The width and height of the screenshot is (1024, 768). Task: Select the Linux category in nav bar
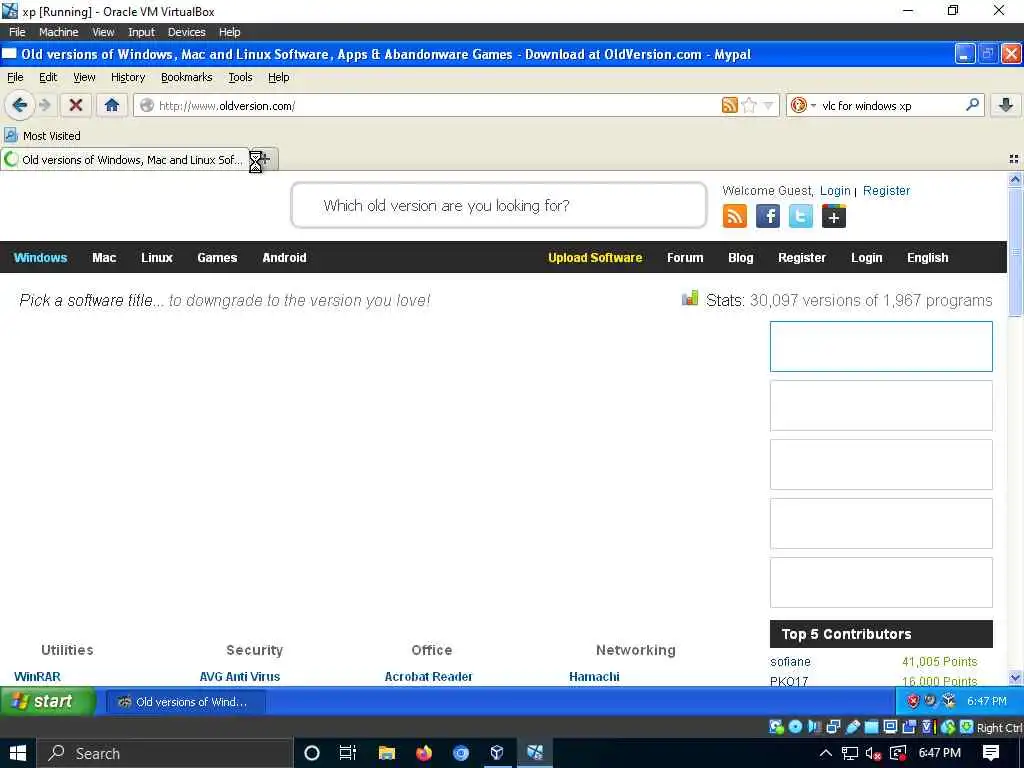coord(157,257)
